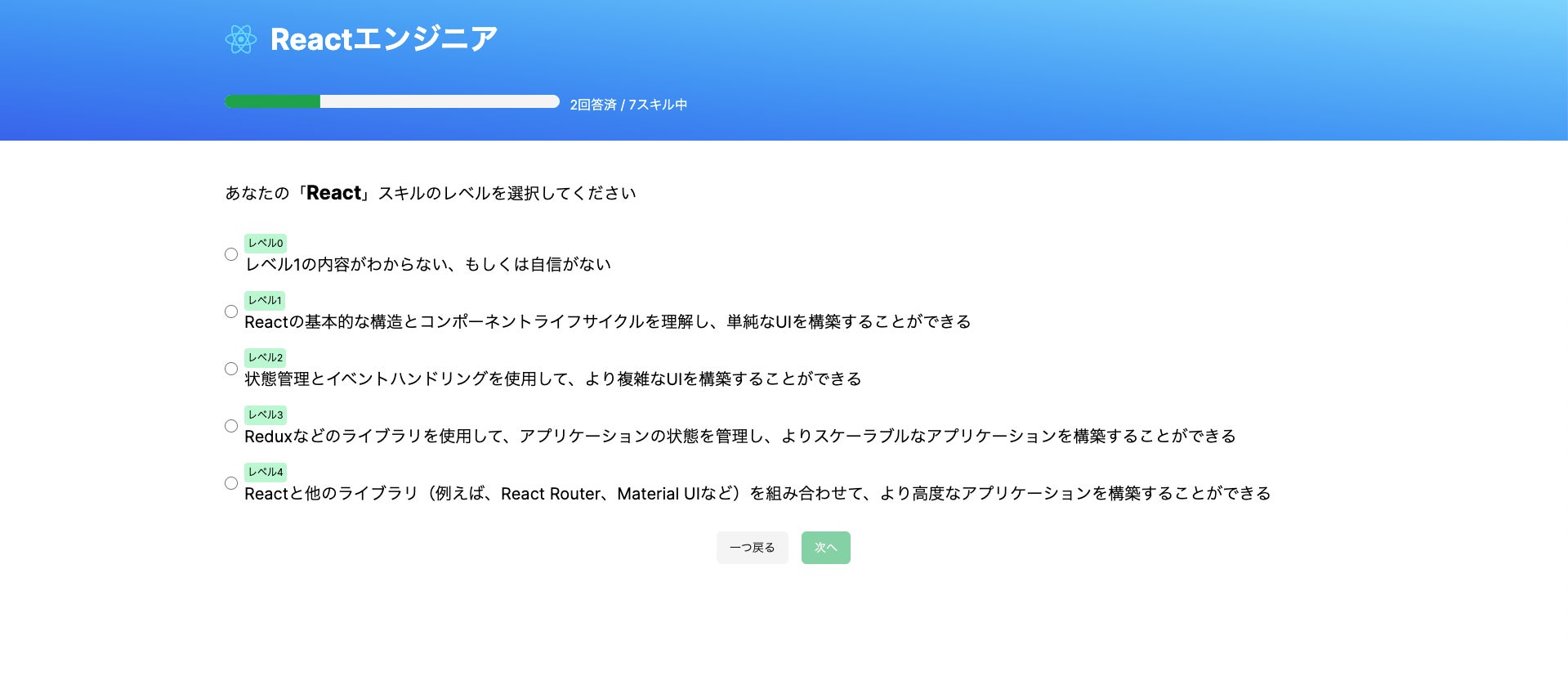Click the green 次へ button
This screenshot has height=681, width=1568.
tap(826, 548)
